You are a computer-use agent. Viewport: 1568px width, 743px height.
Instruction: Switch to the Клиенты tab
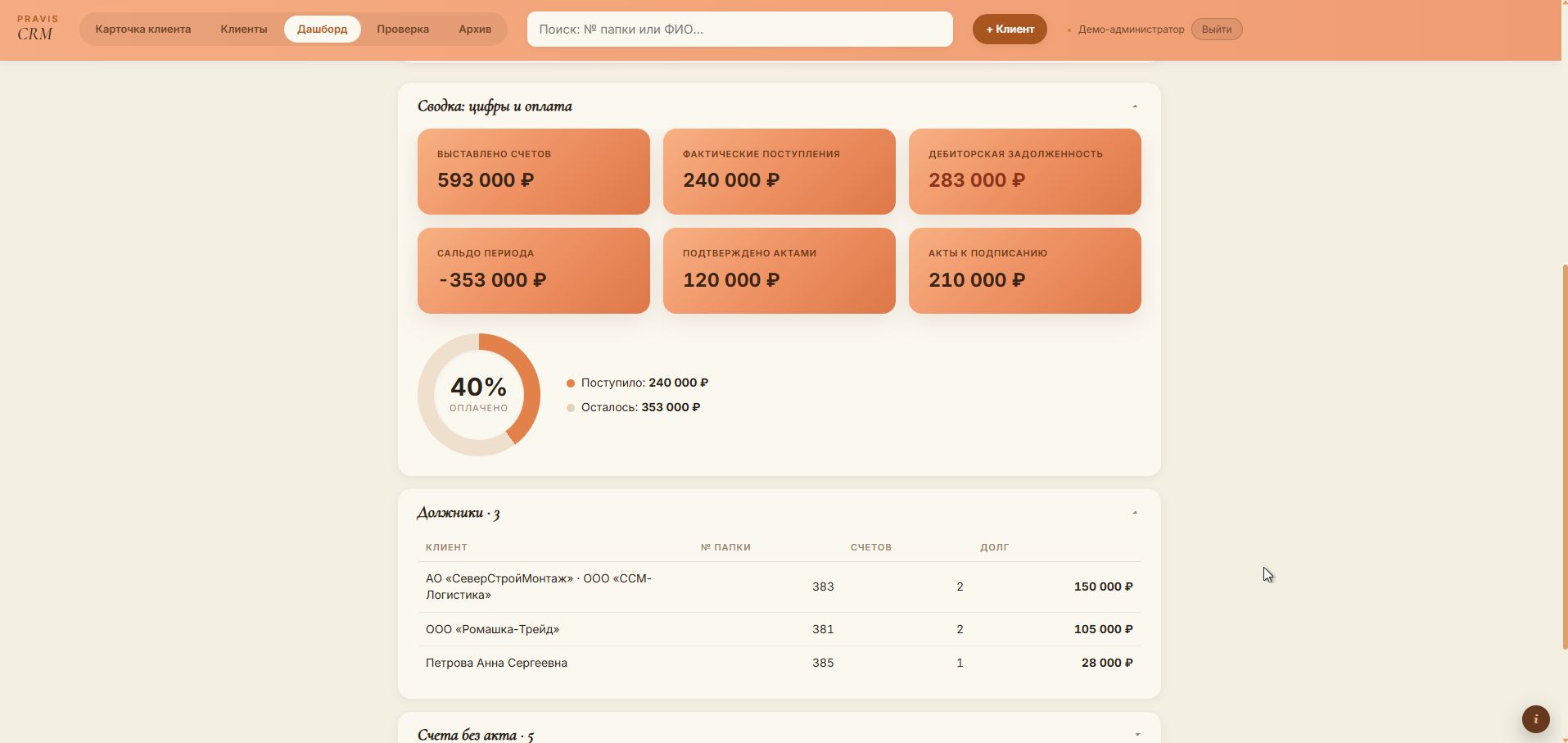pos(244,29)
